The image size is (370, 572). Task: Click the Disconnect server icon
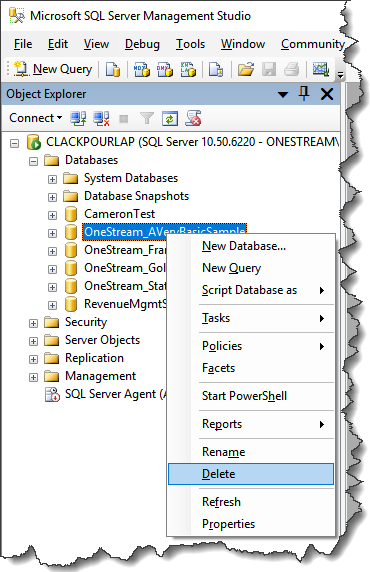click(x=101, y=118)
